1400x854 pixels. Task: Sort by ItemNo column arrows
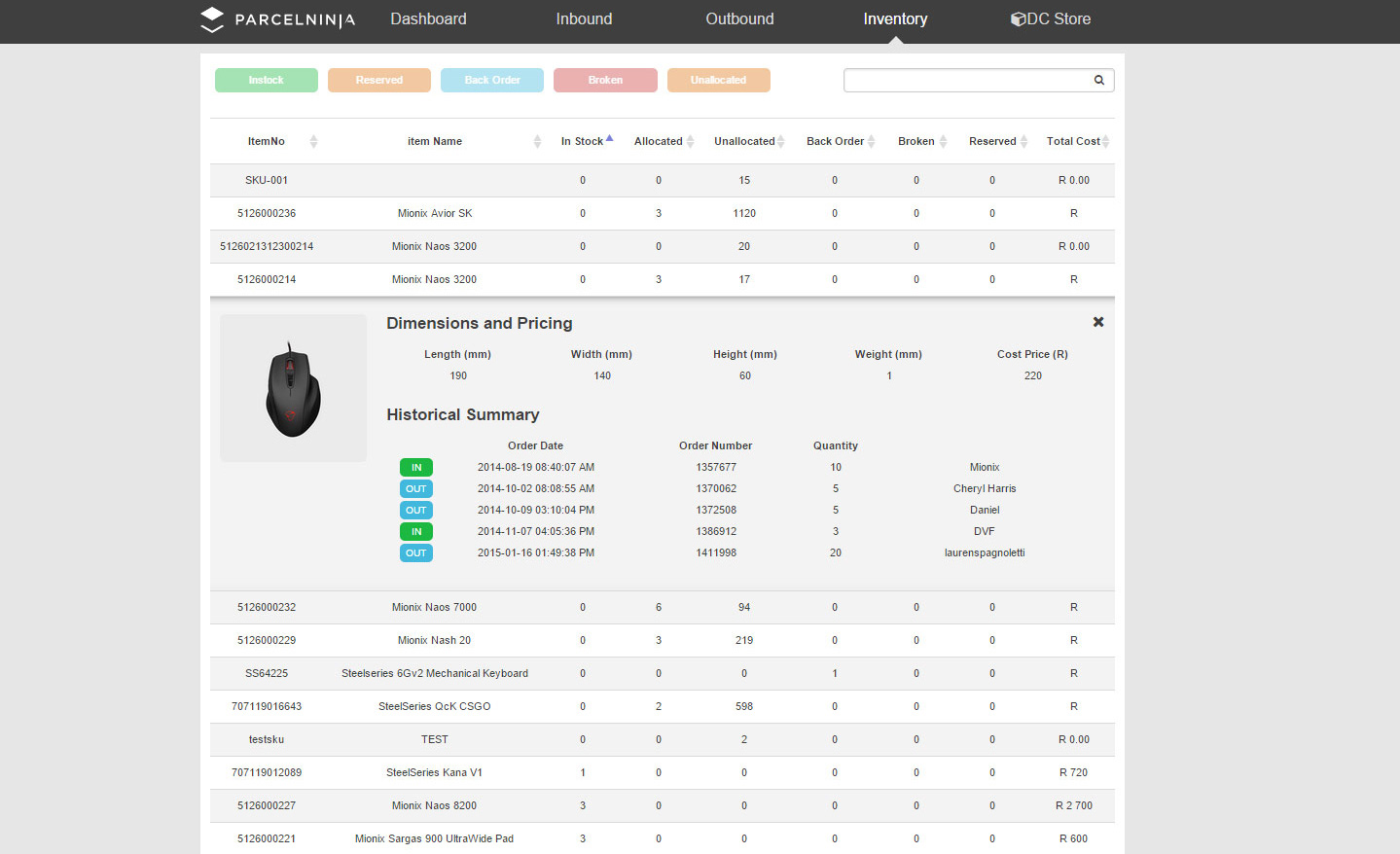click(313, 141)
